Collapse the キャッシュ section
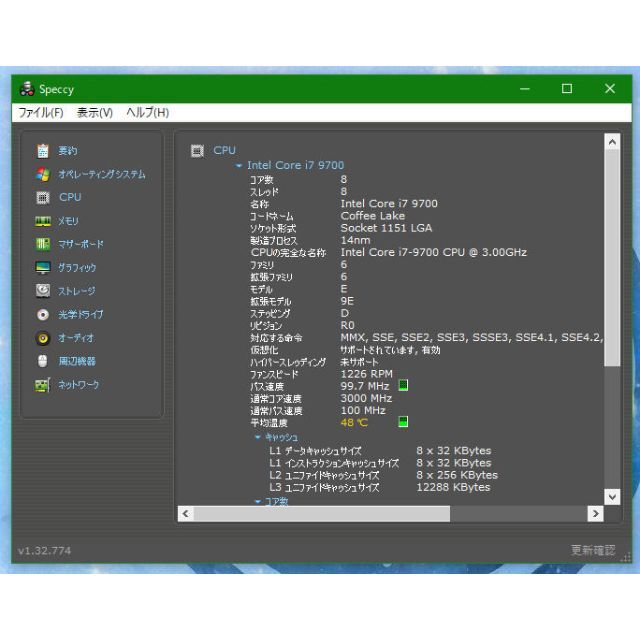 258,437
